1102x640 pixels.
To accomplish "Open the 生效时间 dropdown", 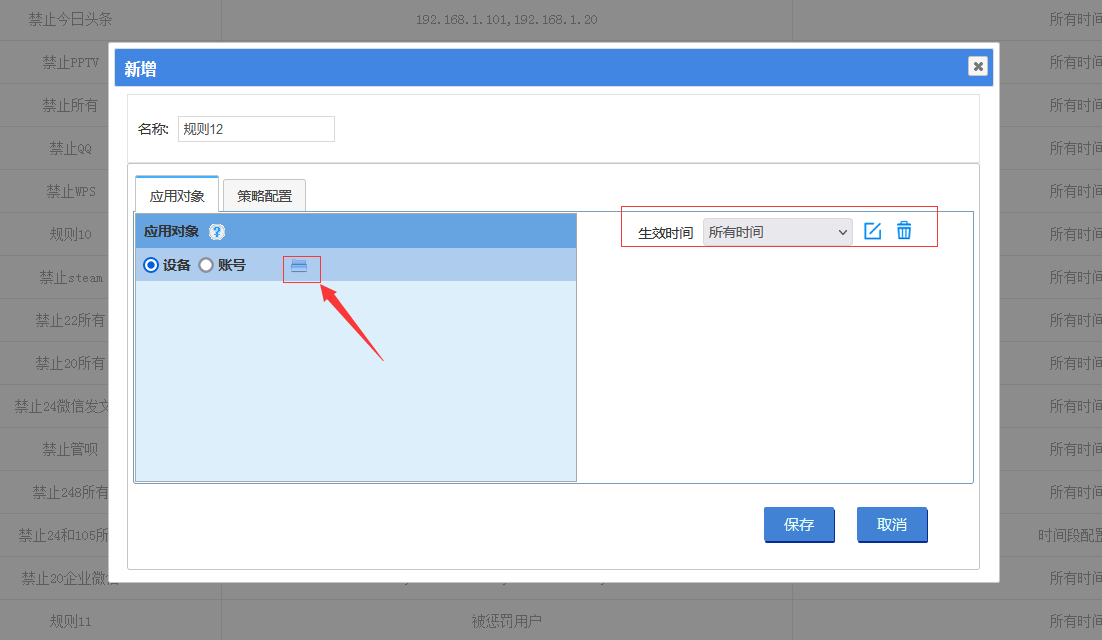I will pos(777,232).
